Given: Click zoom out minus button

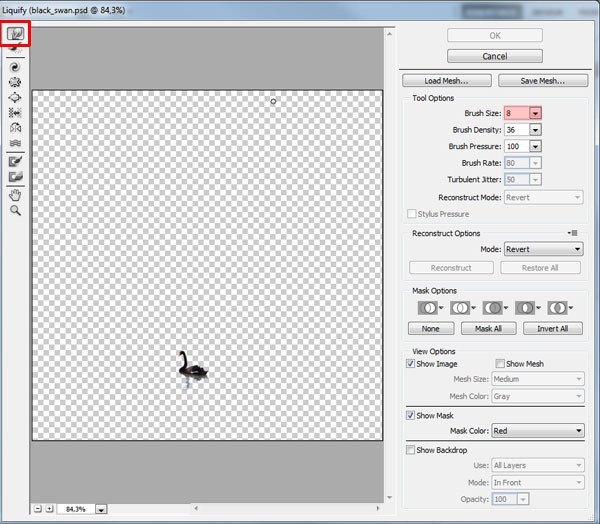Looking at the screenshot, I should pos(38,509).
